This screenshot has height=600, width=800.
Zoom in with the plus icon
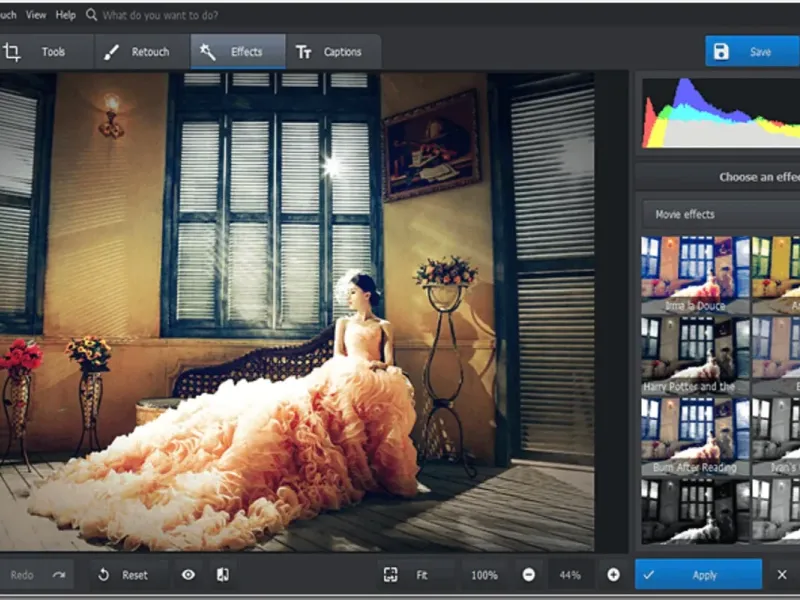point(613,575)
